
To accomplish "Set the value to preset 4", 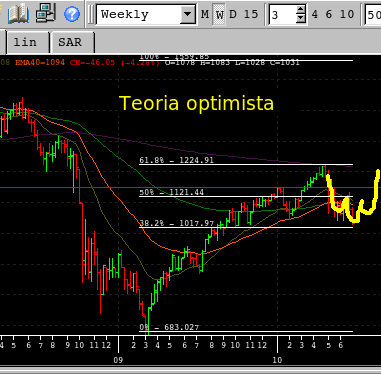I will (315, 14).
